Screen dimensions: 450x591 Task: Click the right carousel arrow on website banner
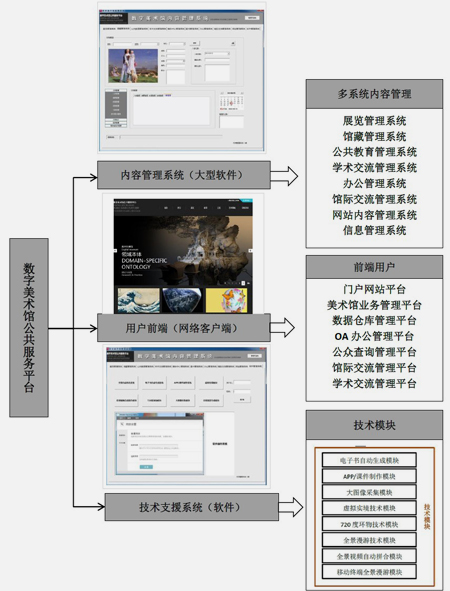click(x=251, y=251)
